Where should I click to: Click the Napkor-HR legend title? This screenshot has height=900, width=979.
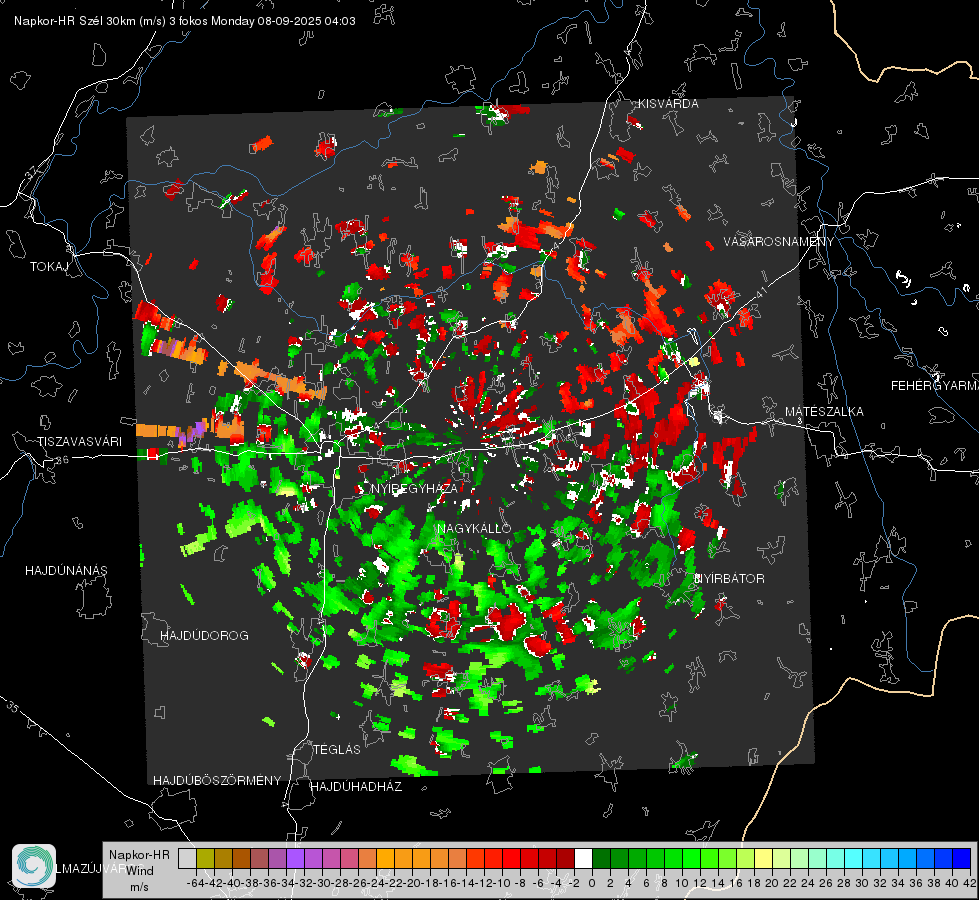139,855
